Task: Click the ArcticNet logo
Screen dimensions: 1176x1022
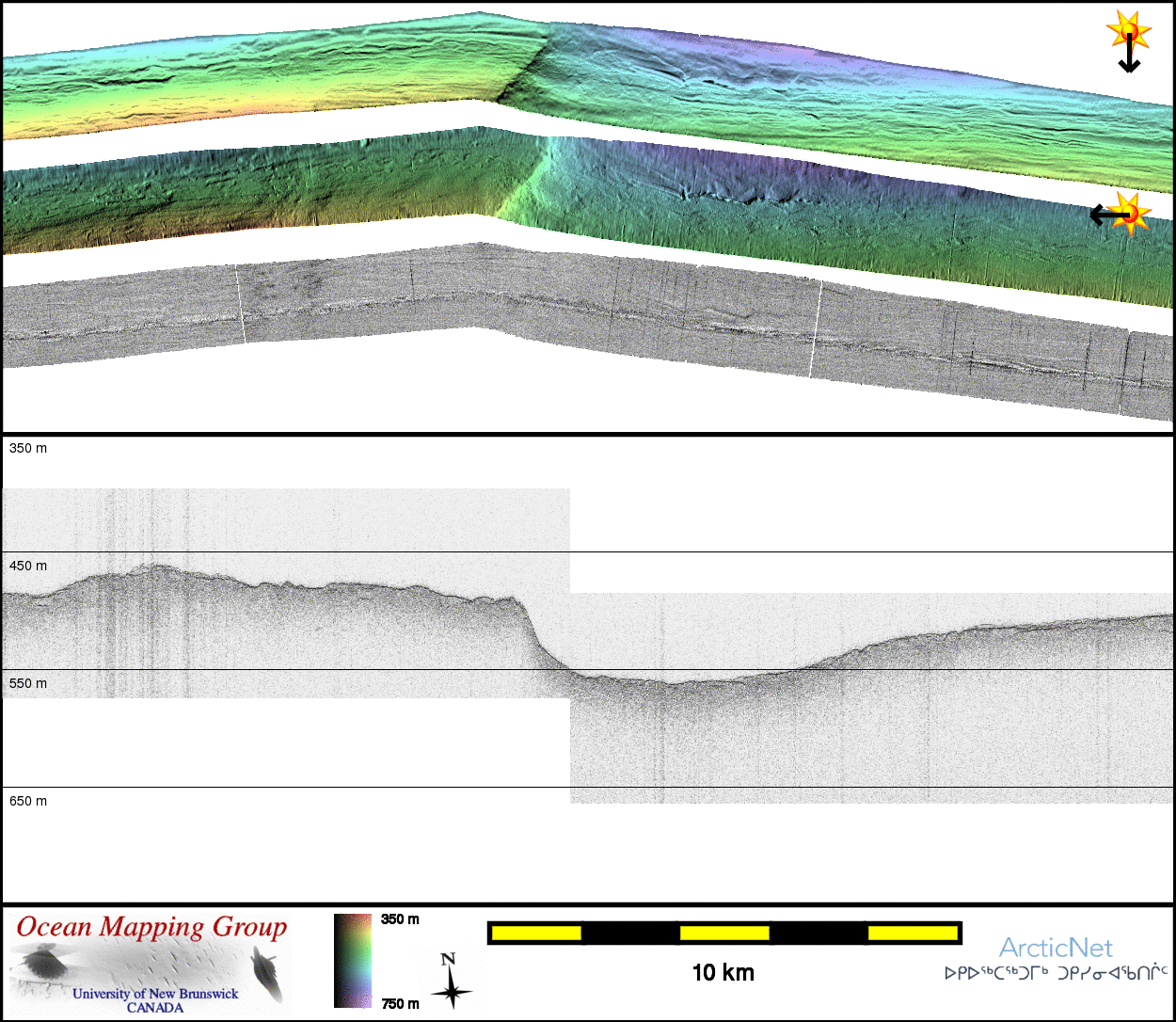Action: point(1055,947)
